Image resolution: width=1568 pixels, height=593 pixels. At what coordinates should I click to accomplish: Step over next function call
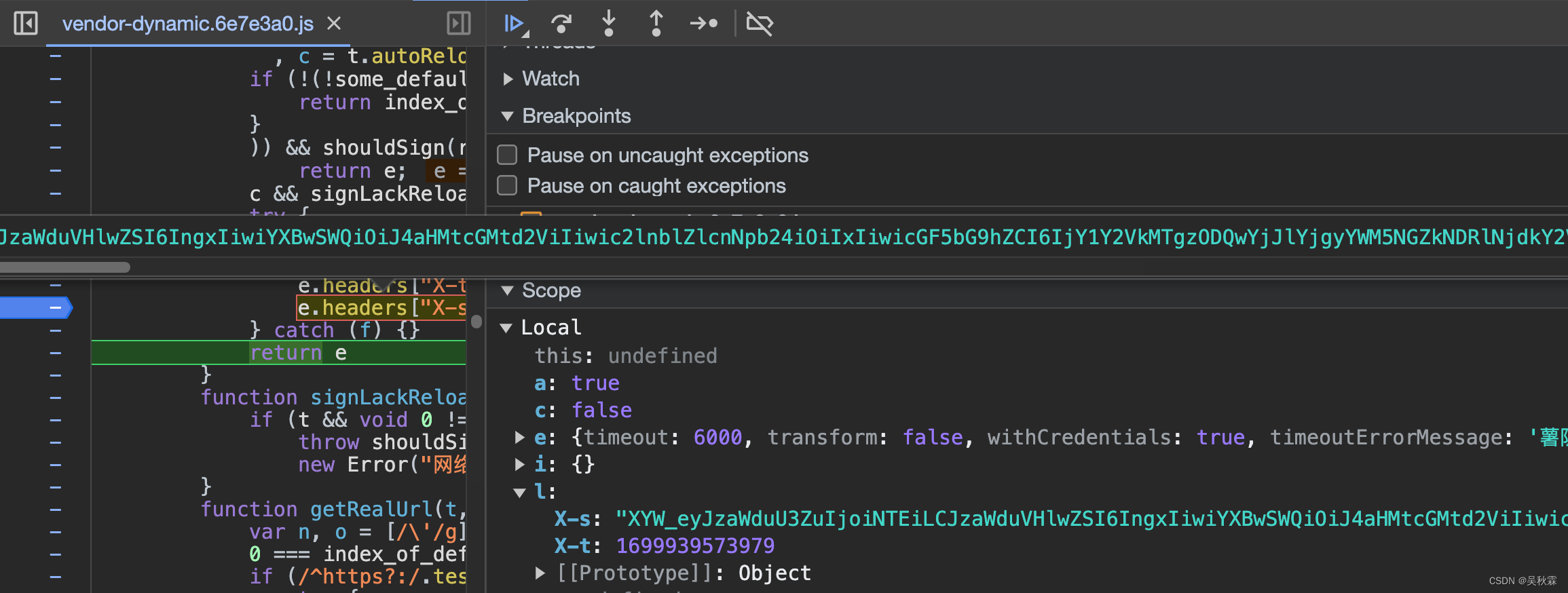click(x=561, y=24)
